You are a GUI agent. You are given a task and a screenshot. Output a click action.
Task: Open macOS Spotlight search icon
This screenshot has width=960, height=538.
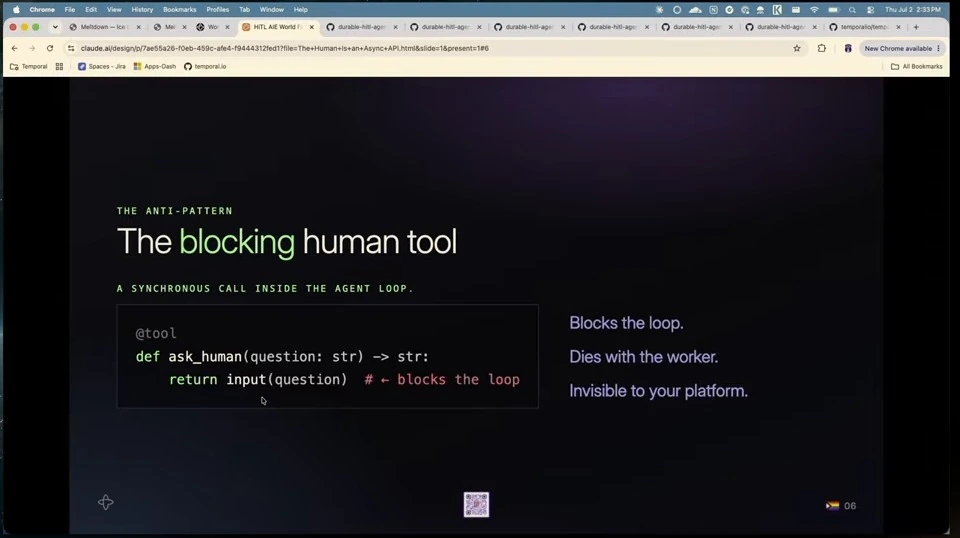(852, 10)
